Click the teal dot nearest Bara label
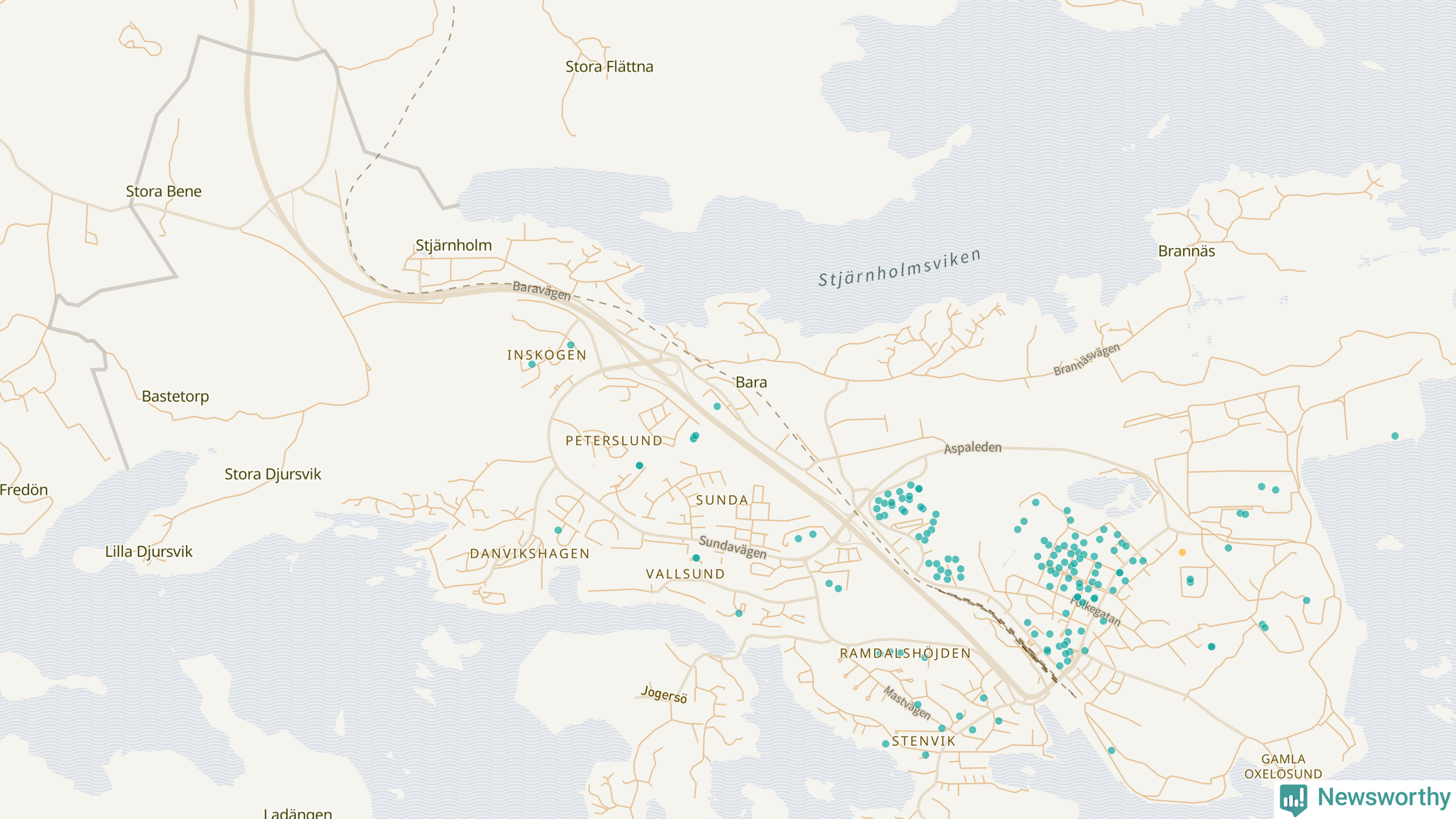This screenshot has height=819, width=1456. click(x=717, y=406)
